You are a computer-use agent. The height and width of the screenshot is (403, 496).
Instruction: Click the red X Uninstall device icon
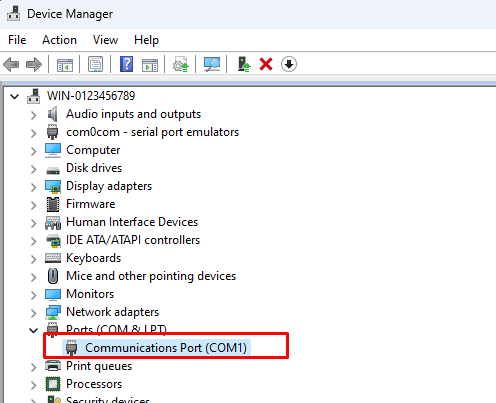click(266, 64)
